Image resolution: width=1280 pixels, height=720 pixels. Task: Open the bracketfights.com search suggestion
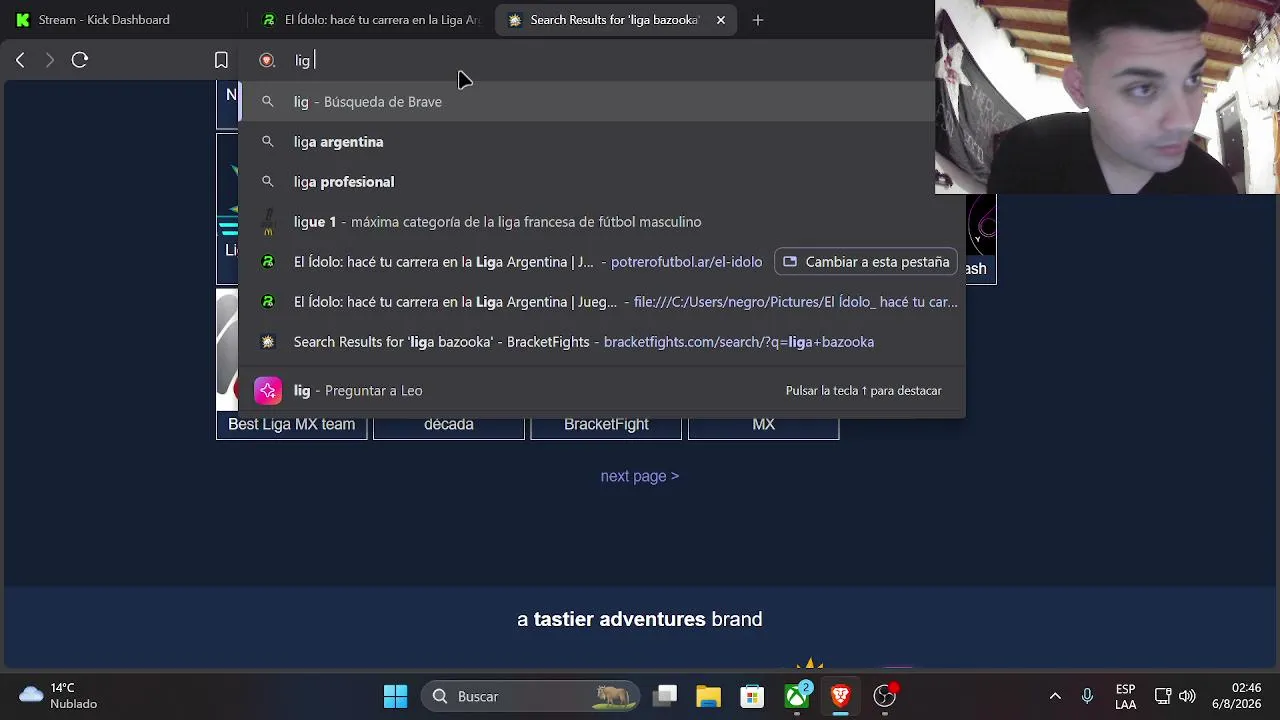602,342
